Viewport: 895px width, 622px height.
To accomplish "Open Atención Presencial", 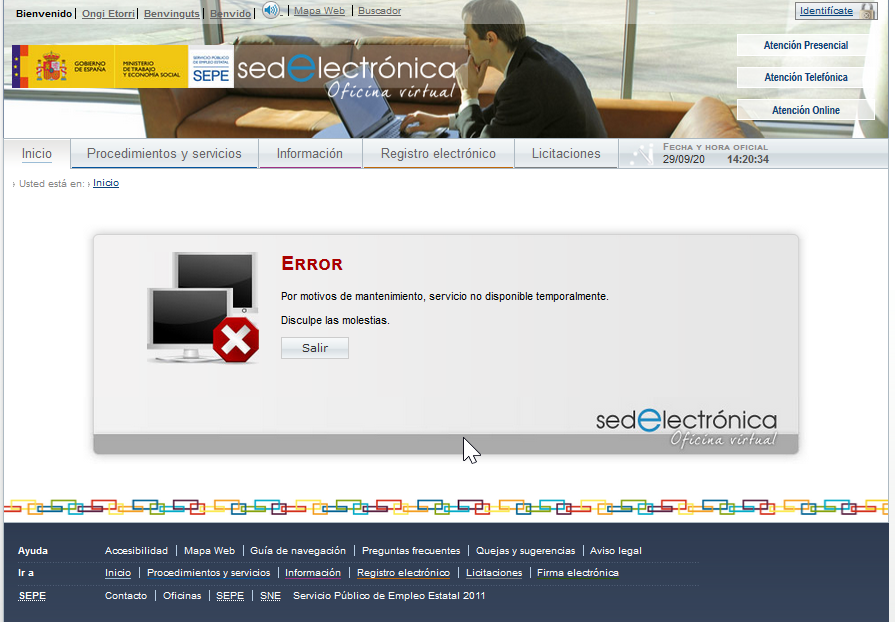I will 805,45.
